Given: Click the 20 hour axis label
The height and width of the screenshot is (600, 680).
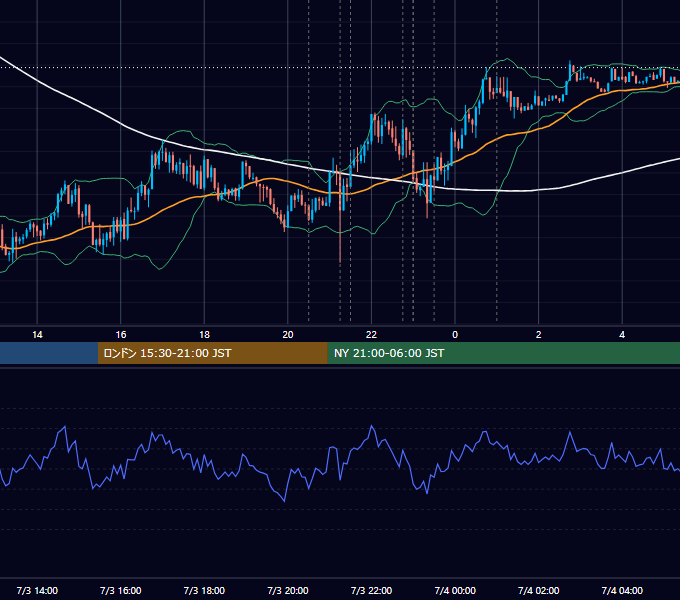Looking at the screenshot, I should (x=288, y=335).
